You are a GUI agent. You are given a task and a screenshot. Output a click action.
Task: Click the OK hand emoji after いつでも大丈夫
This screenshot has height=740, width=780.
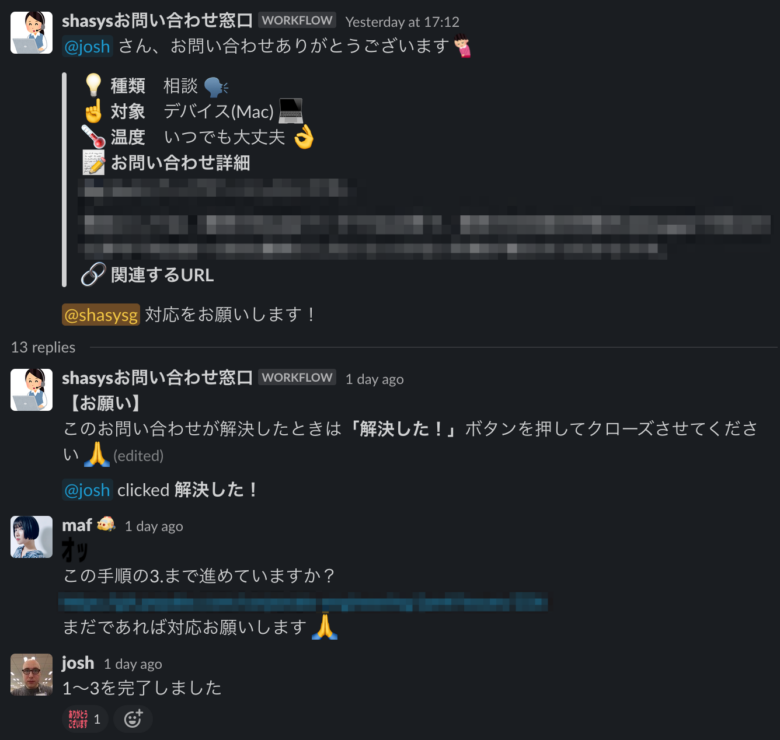pos(304,137)
